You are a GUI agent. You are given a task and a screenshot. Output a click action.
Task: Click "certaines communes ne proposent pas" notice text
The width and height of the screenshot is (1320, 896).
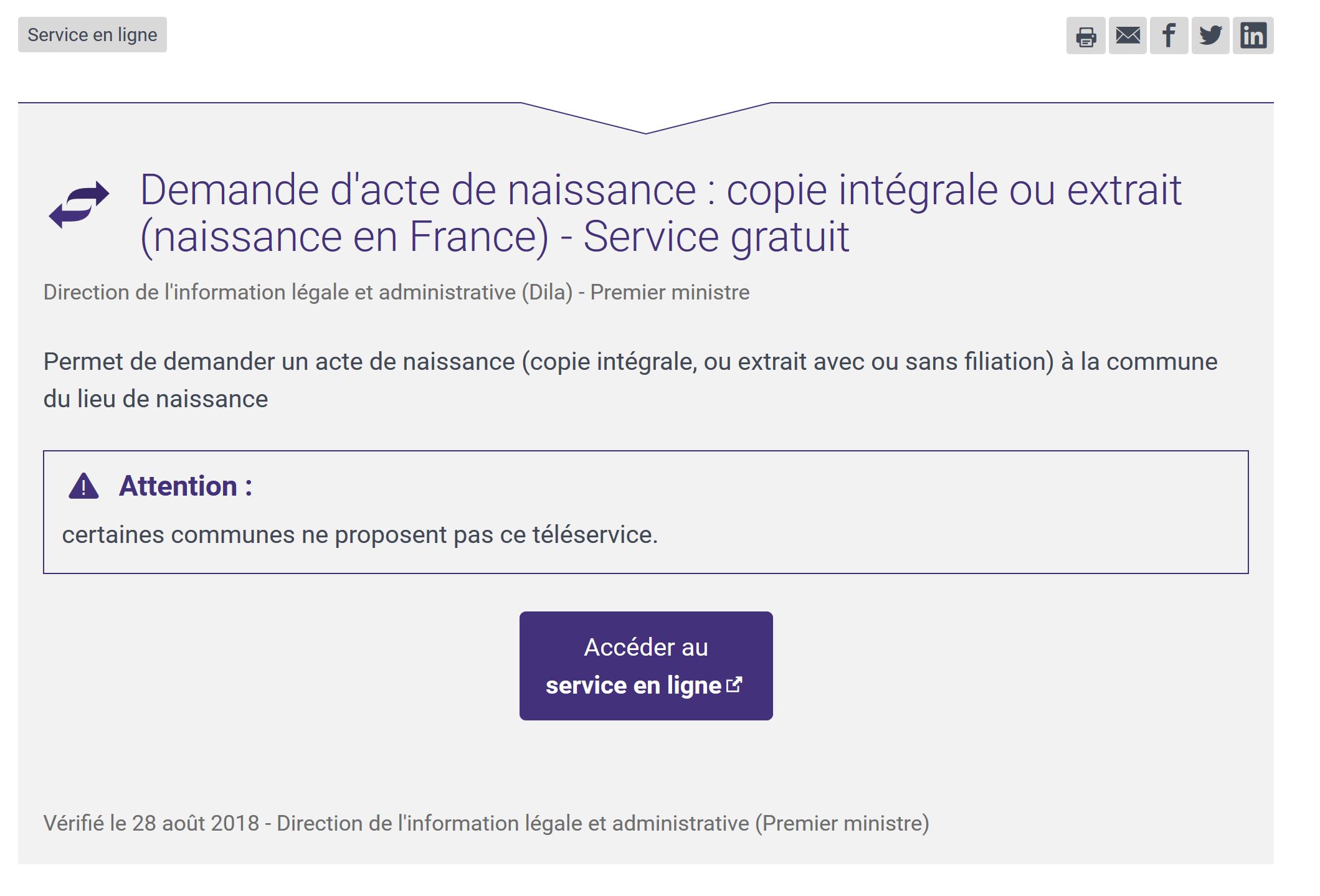359,535
